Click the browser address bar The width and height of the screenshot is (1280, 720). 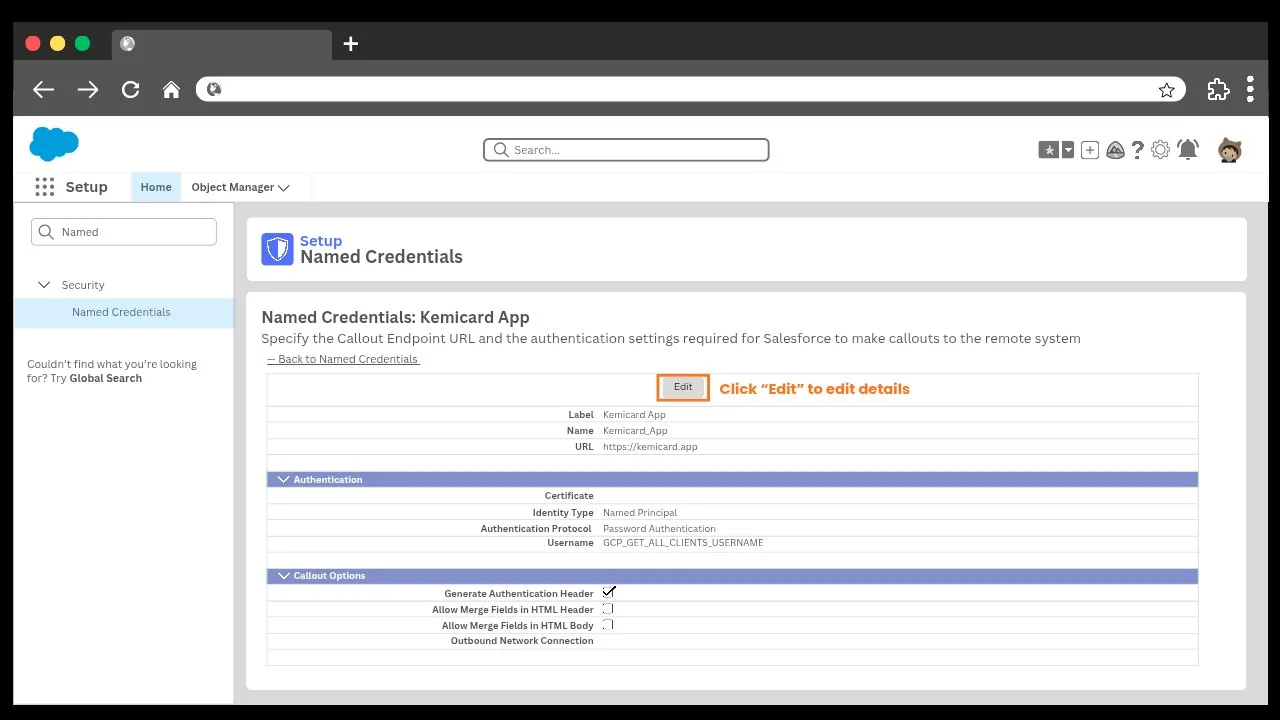tap(690, 90)
